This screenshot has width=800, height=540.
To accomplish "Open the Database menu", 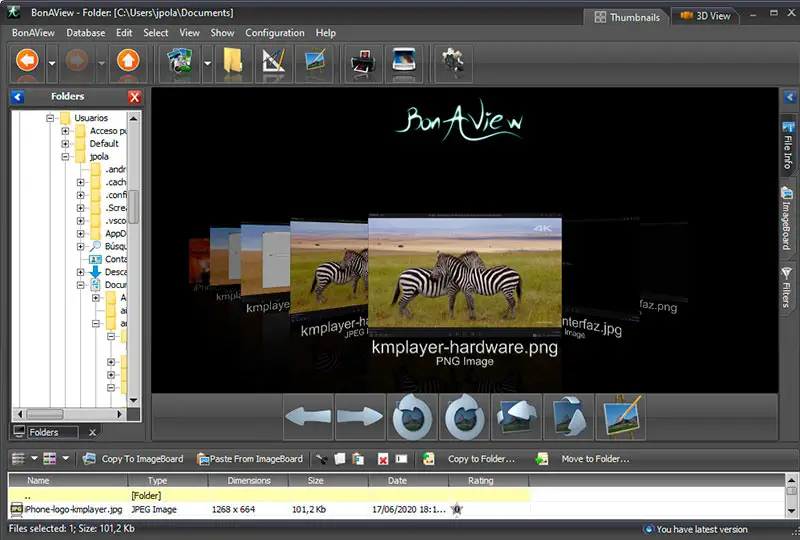I will click(x=86, y=33).
